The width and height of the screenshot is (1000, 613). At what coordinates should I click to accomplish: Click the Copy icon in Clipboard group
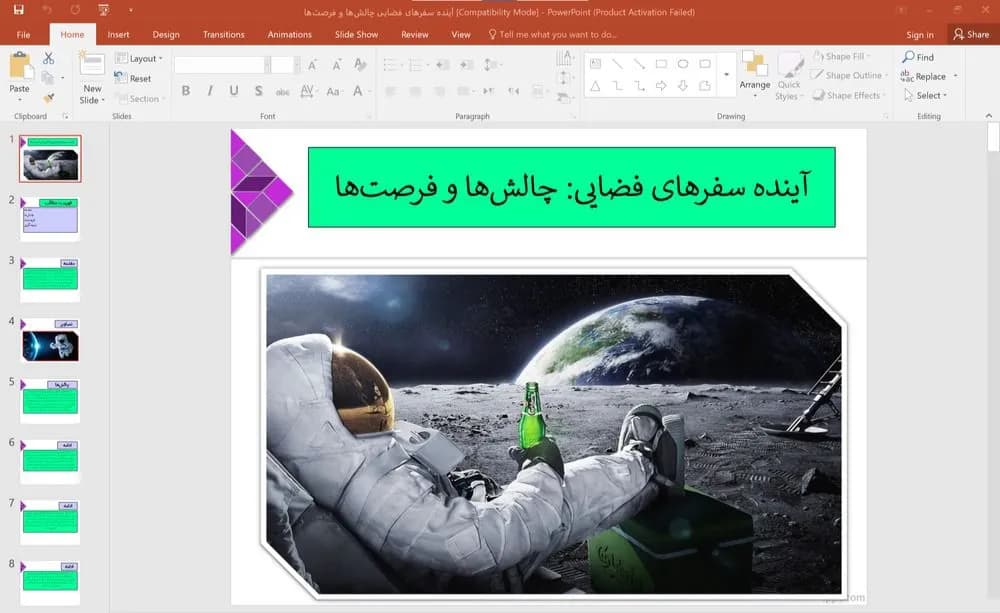tap(47, 78)
